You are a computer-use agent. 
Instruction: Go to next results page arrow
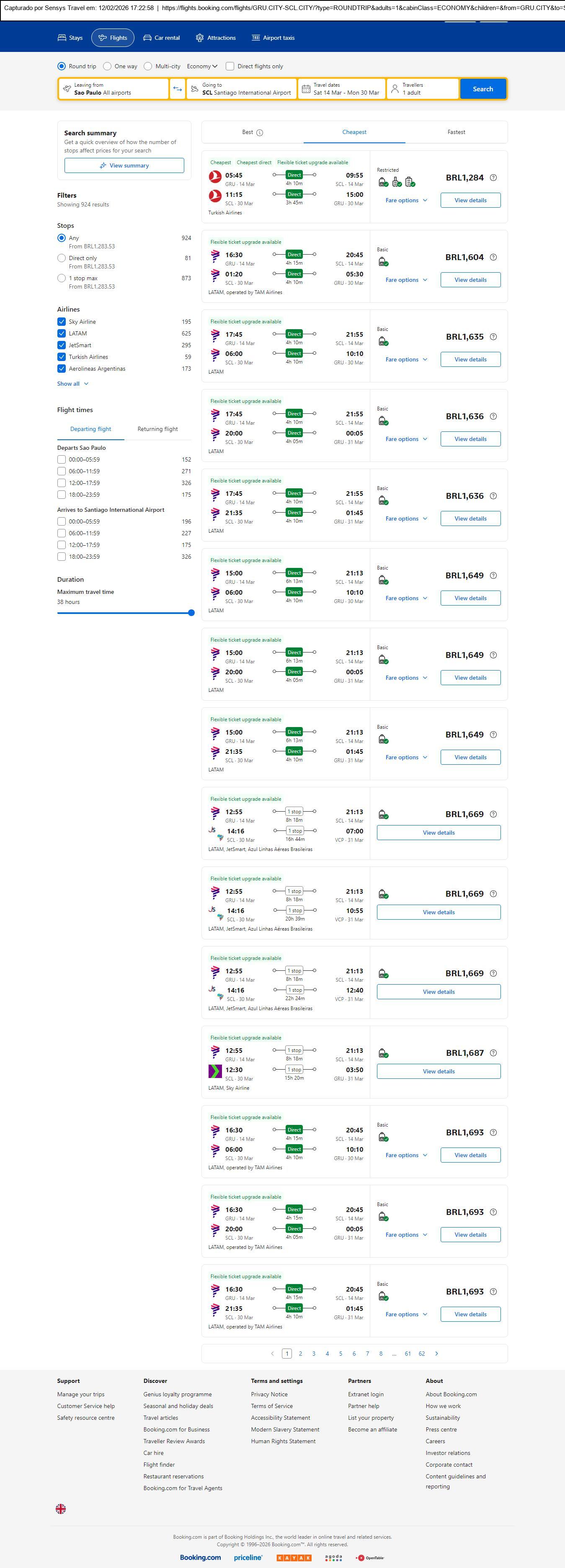[436, 1353]
